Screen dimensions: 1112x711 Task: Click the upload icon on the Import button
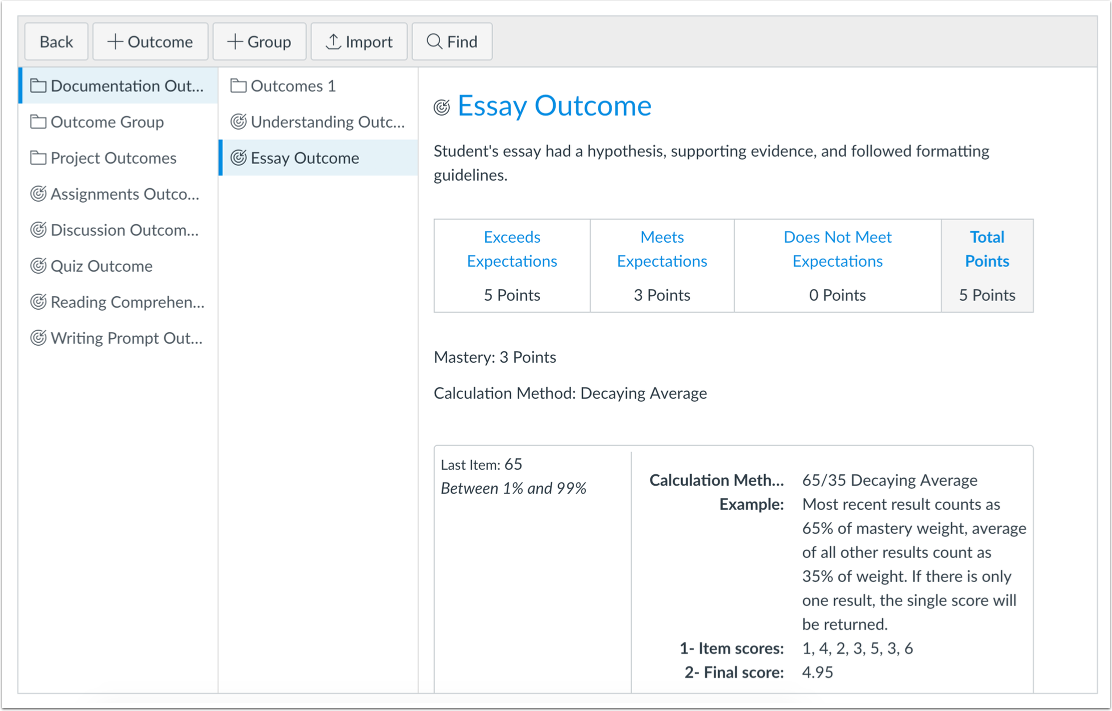(331, 41)
